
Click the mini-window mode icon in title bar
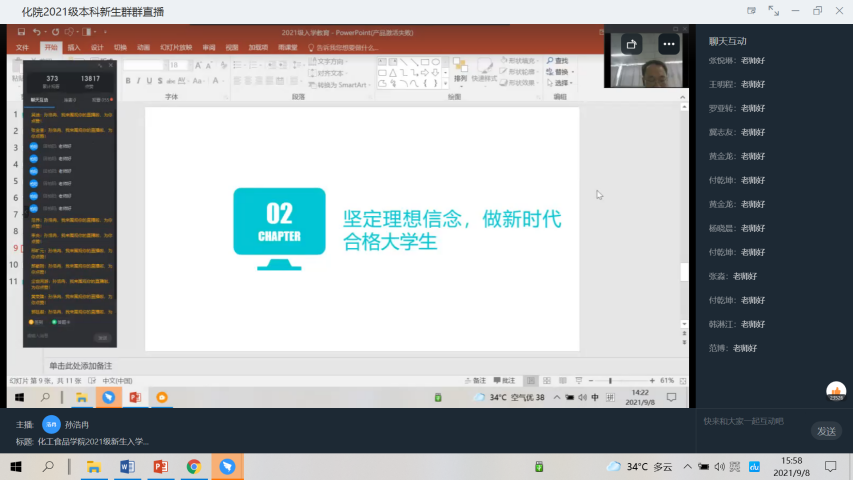point(751,11)
